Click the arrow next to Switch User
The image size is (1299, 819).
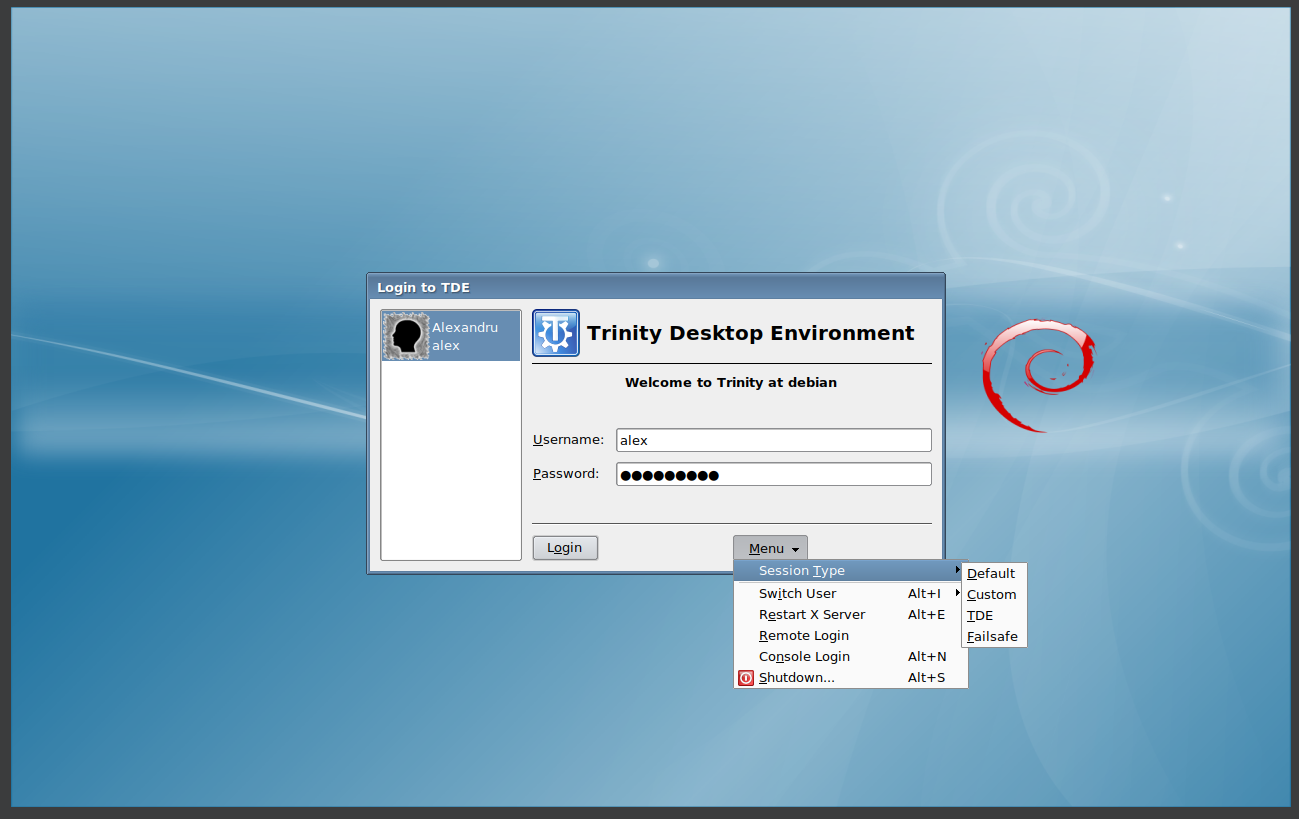tap(957, 592)
